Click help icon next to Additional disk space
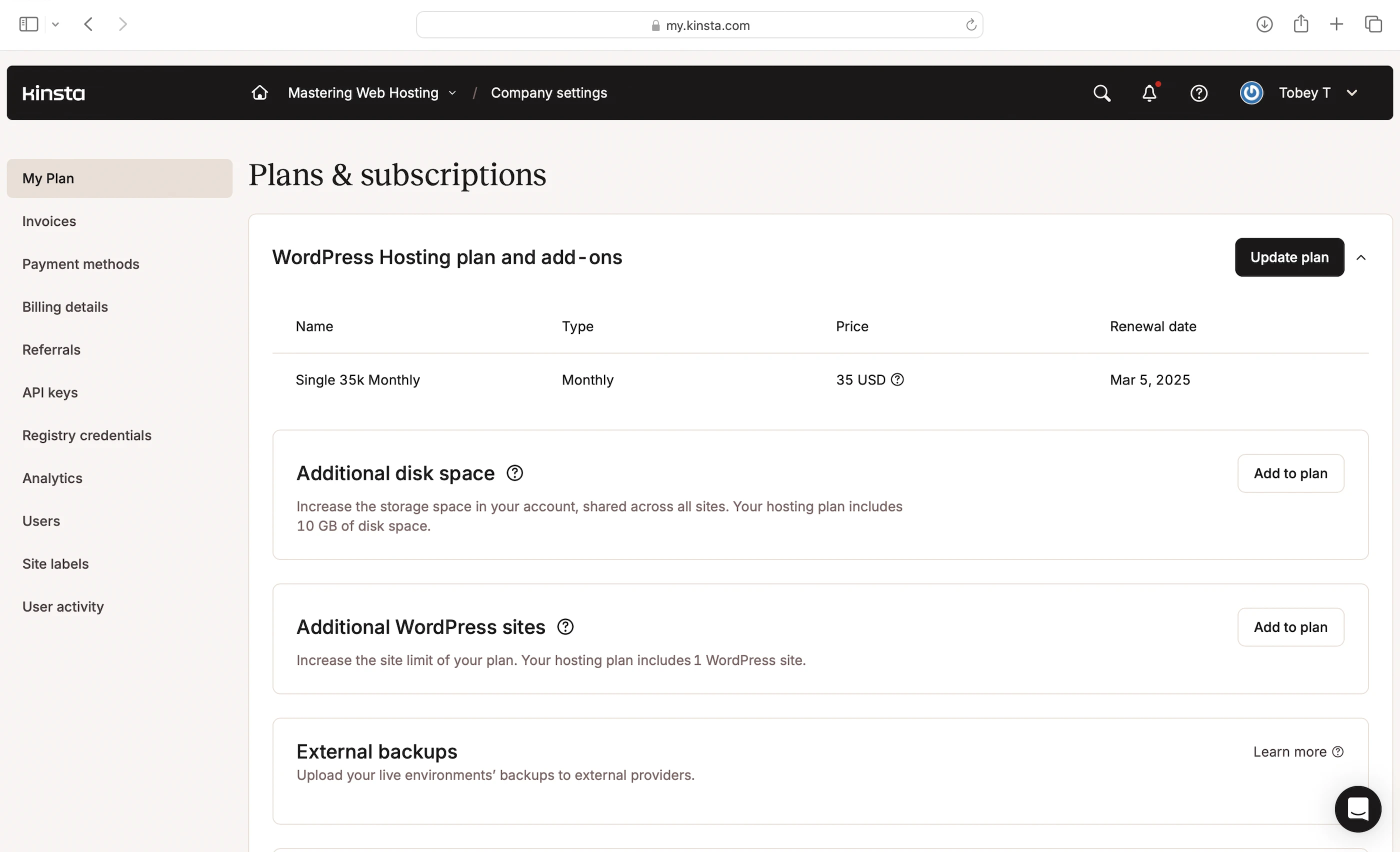 coord(515,472)
